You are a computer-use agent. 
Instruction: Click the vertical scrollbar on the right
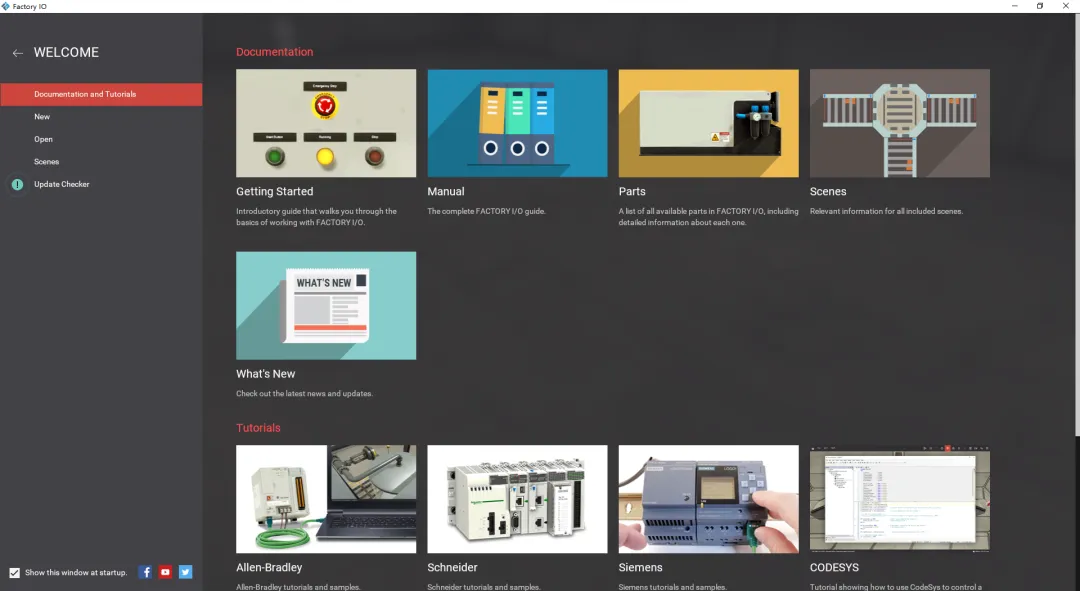pyautogui.click(x=1077, y=224)
